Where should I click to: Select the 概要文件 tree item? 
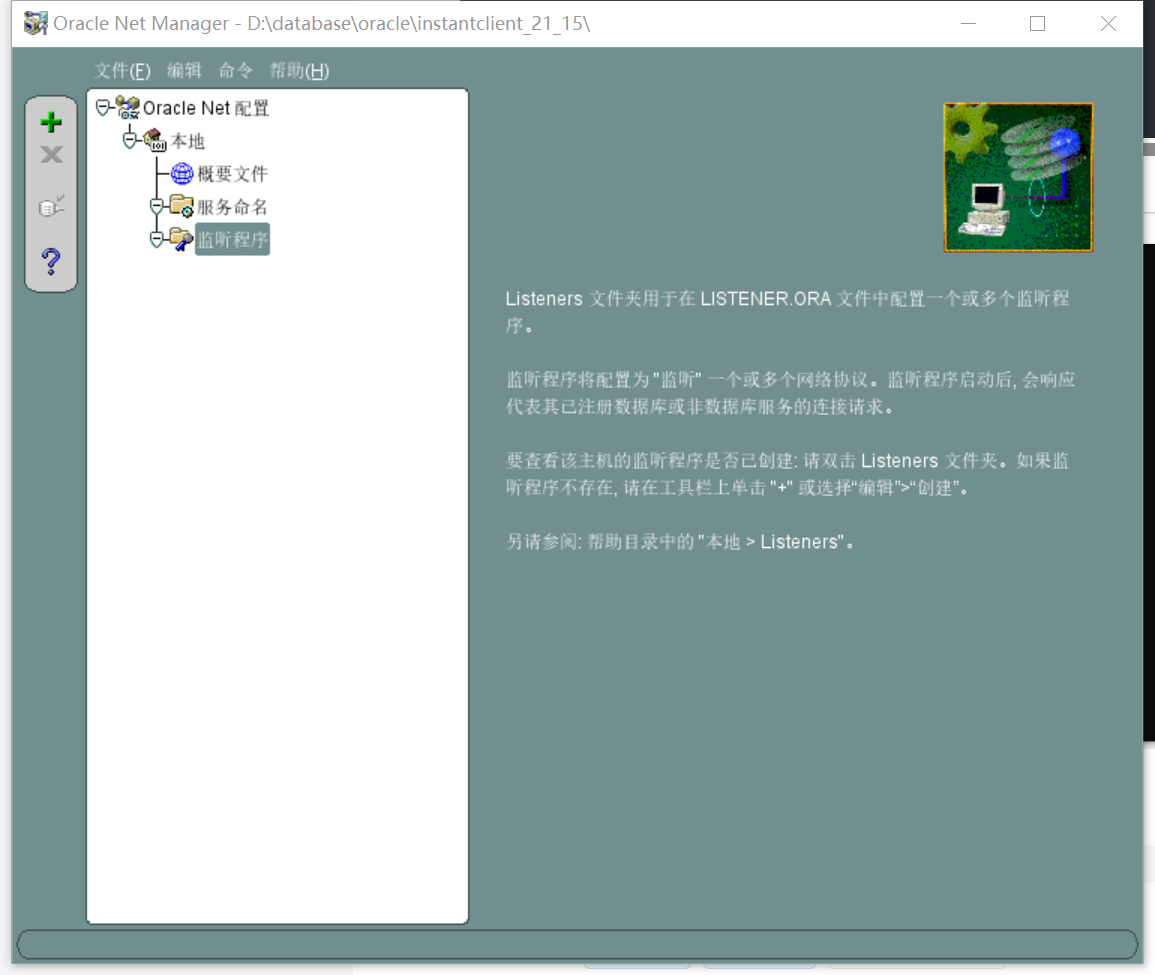coord(233,174)
